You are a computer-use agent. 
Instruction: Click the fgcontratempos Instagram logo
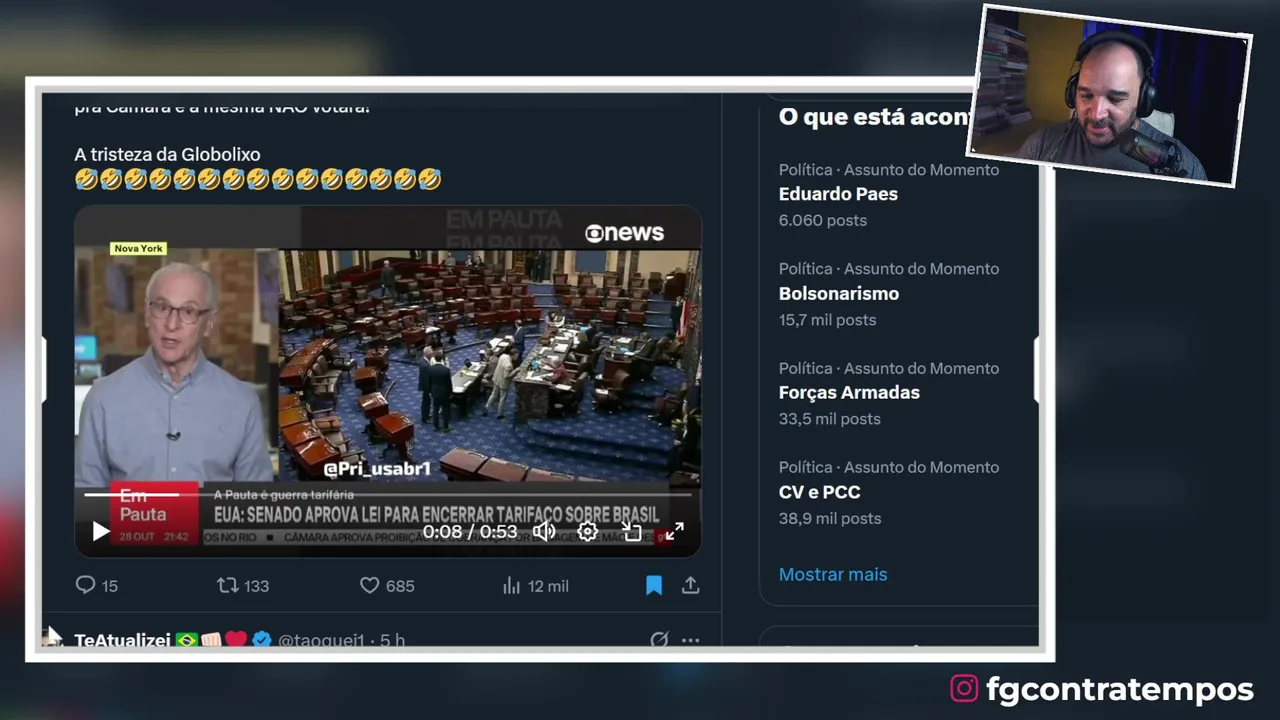click(x=964, y=689)
